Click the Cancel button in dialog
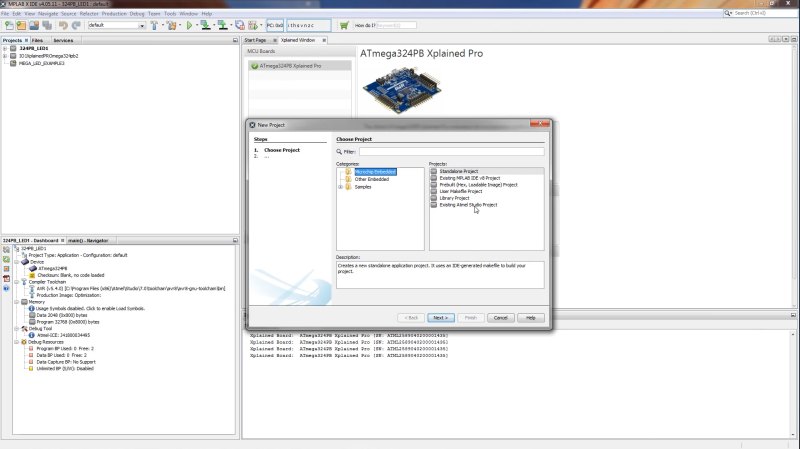Screen dimensions: 800x449 [501, 318]
